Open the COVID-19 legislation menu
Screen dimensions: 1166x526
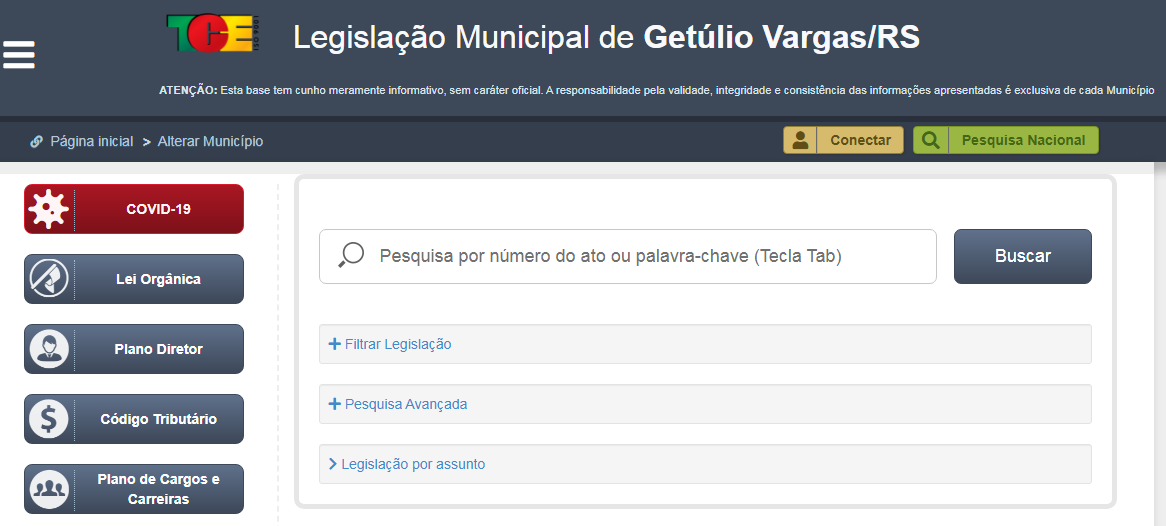[x=158, y=209]
